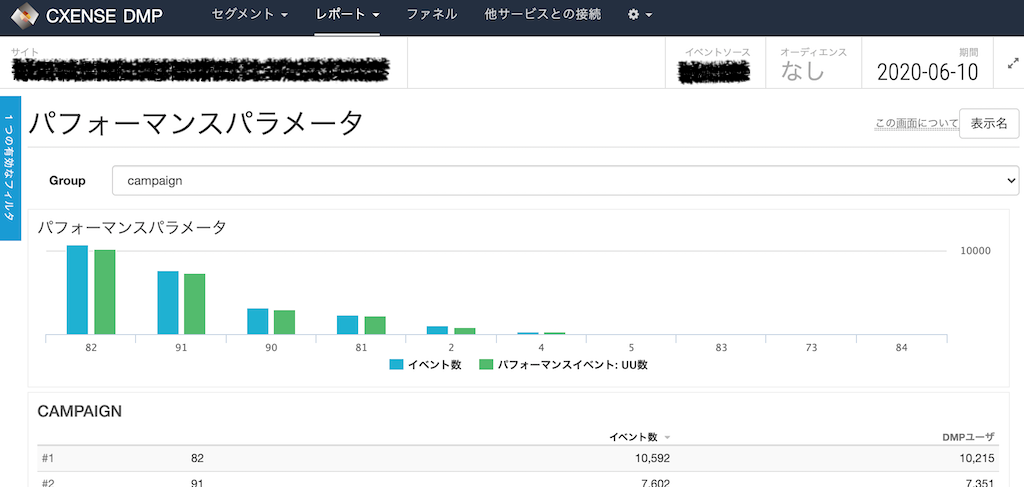Open the レポート dropdown menu

click(347, 14)
